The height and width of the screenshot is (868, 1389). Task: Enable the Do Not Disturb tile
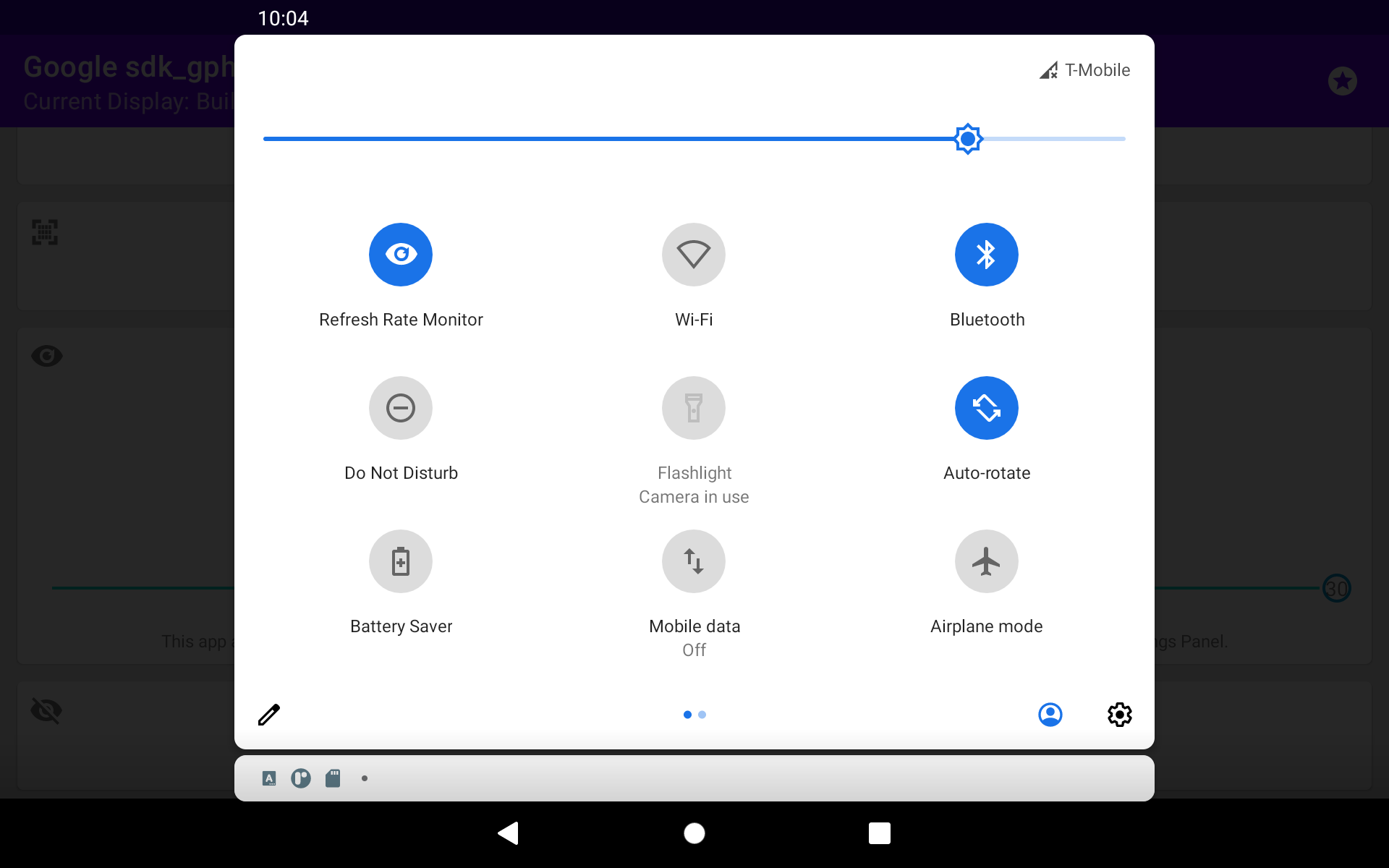coord(400,408)
